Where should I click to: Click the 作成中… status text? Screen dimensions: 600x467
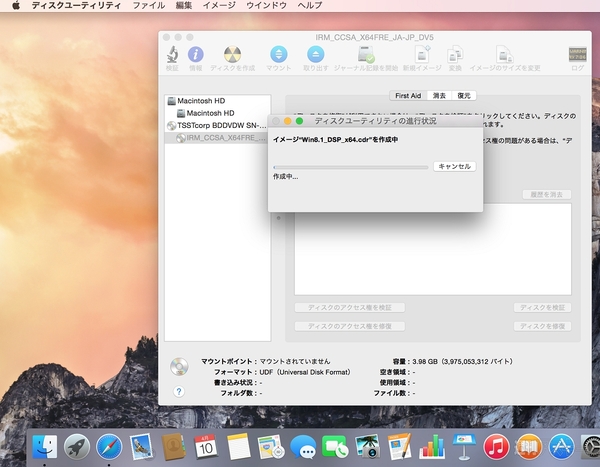click(x=285, y=176)
